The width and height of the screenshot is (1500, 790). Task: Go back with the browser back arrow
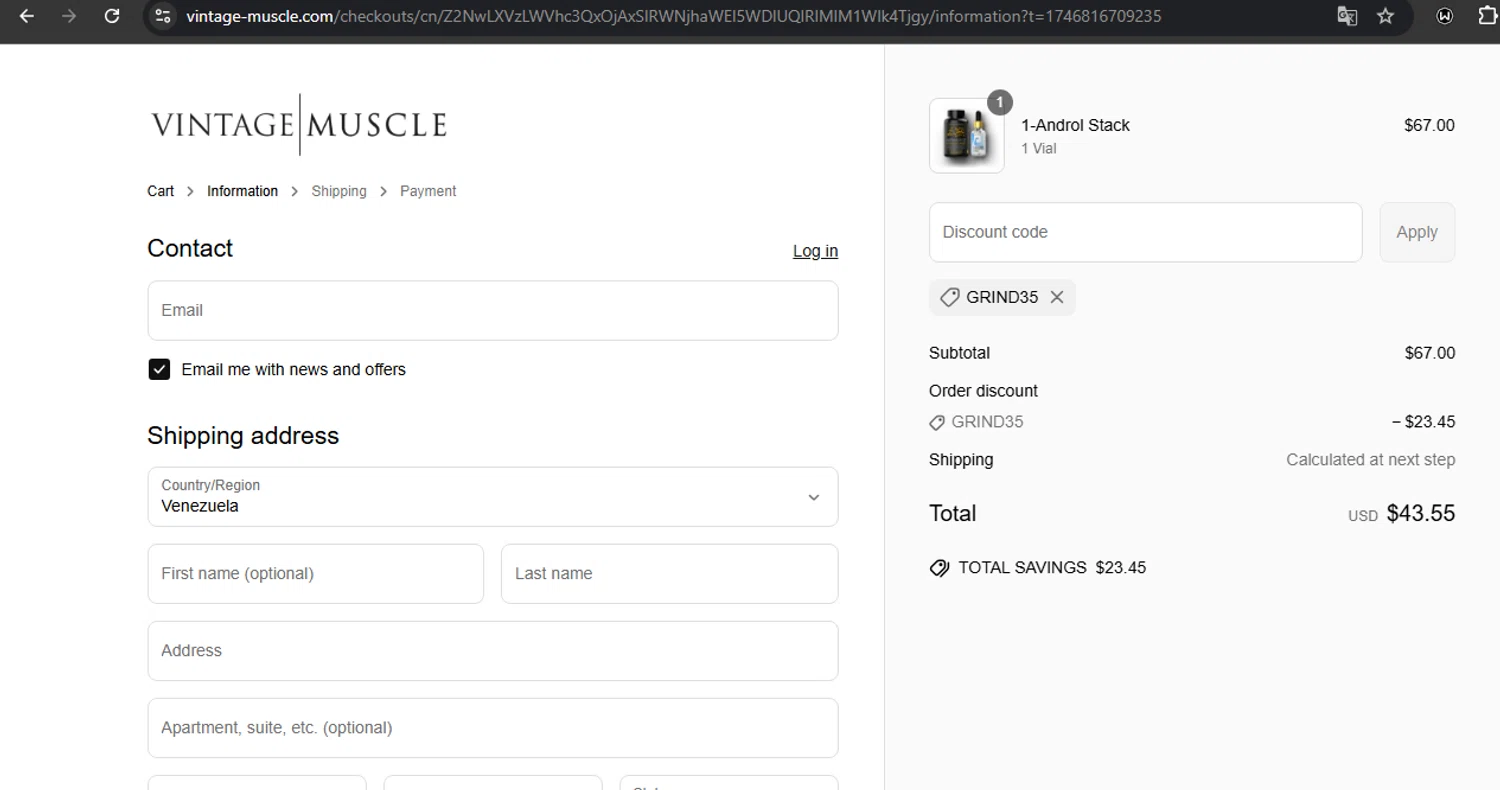point(26,16)
